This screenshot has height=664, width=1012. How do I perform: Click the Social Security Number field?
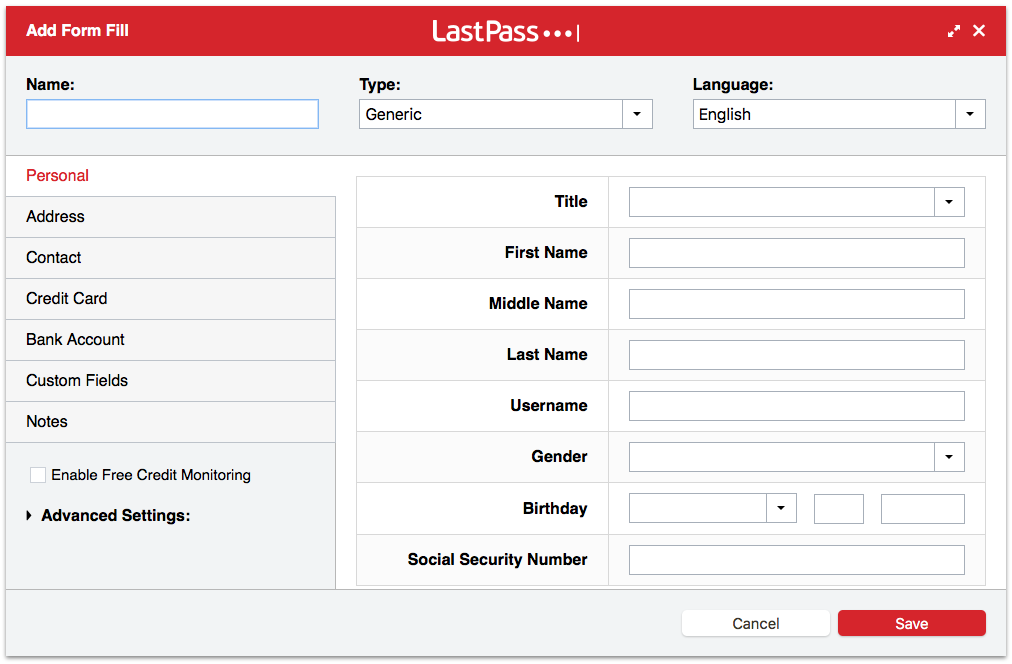pos(796,560)
